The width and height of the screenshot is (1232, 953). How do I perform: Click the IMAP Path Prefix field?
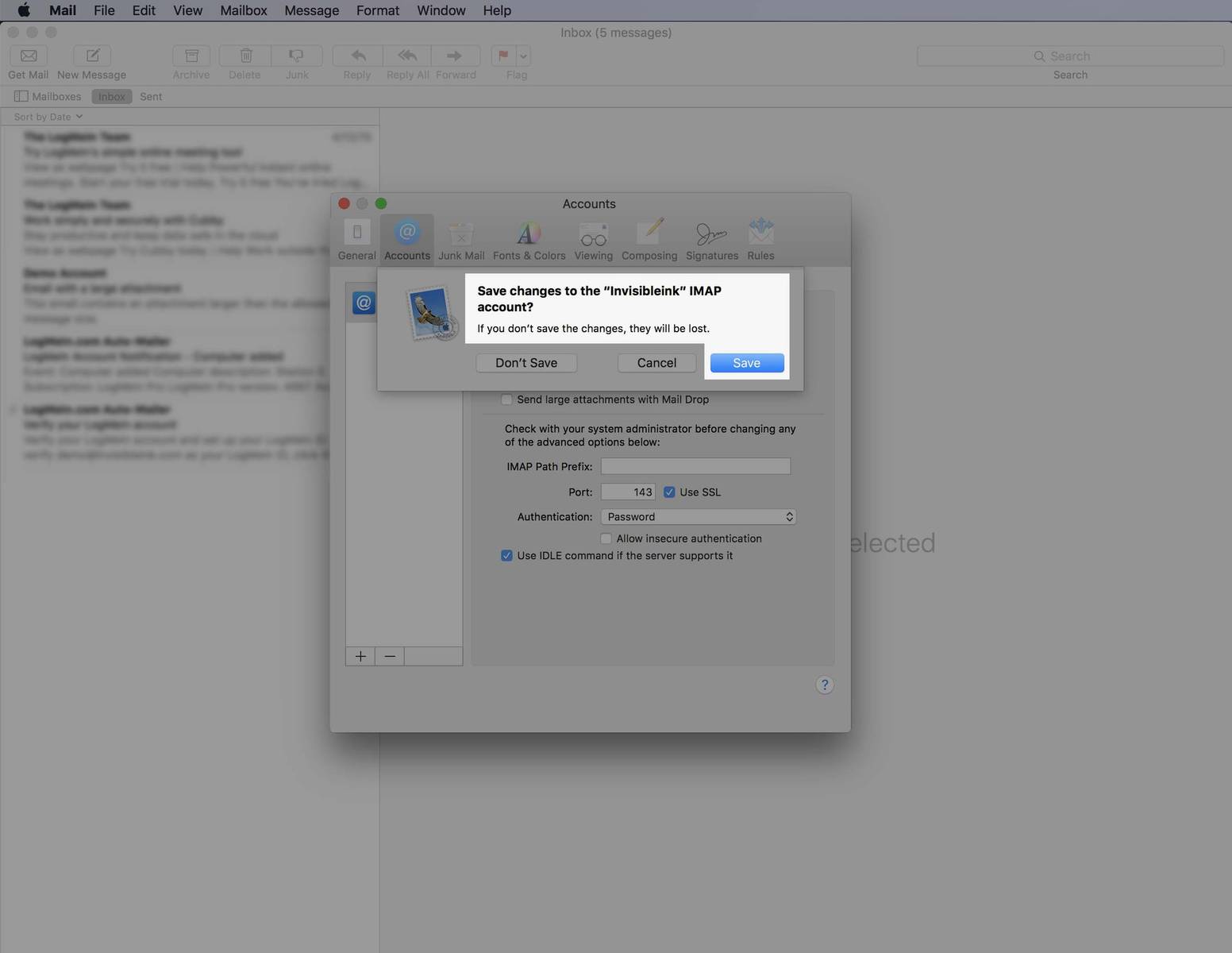(x=695, y=466)
